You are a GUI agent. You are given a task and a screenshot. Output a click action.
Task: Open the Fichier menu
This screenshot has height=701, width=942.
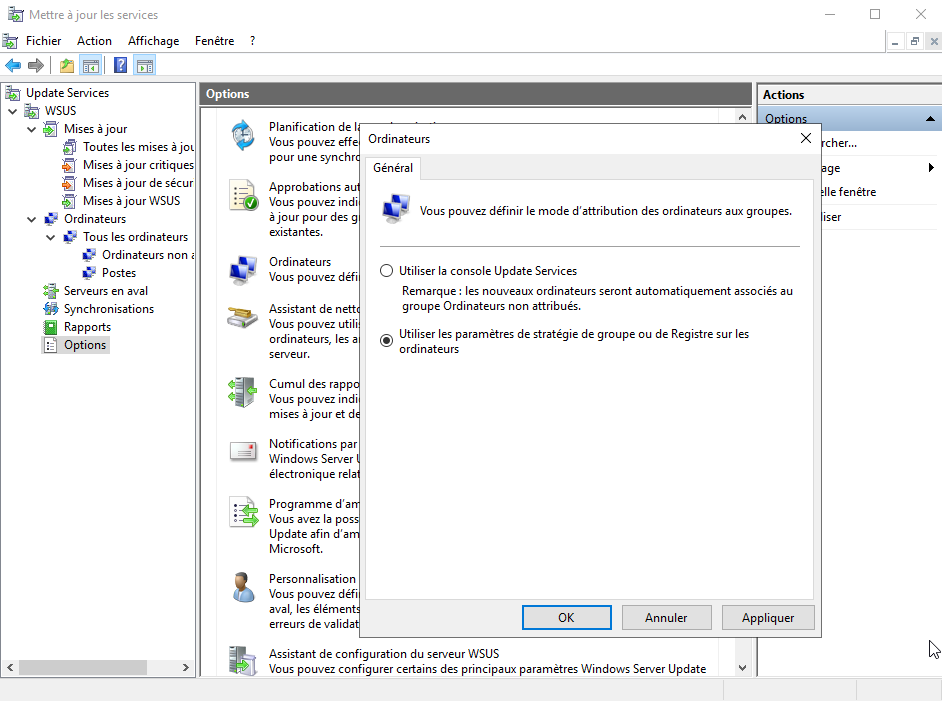(x=43, y=41)
